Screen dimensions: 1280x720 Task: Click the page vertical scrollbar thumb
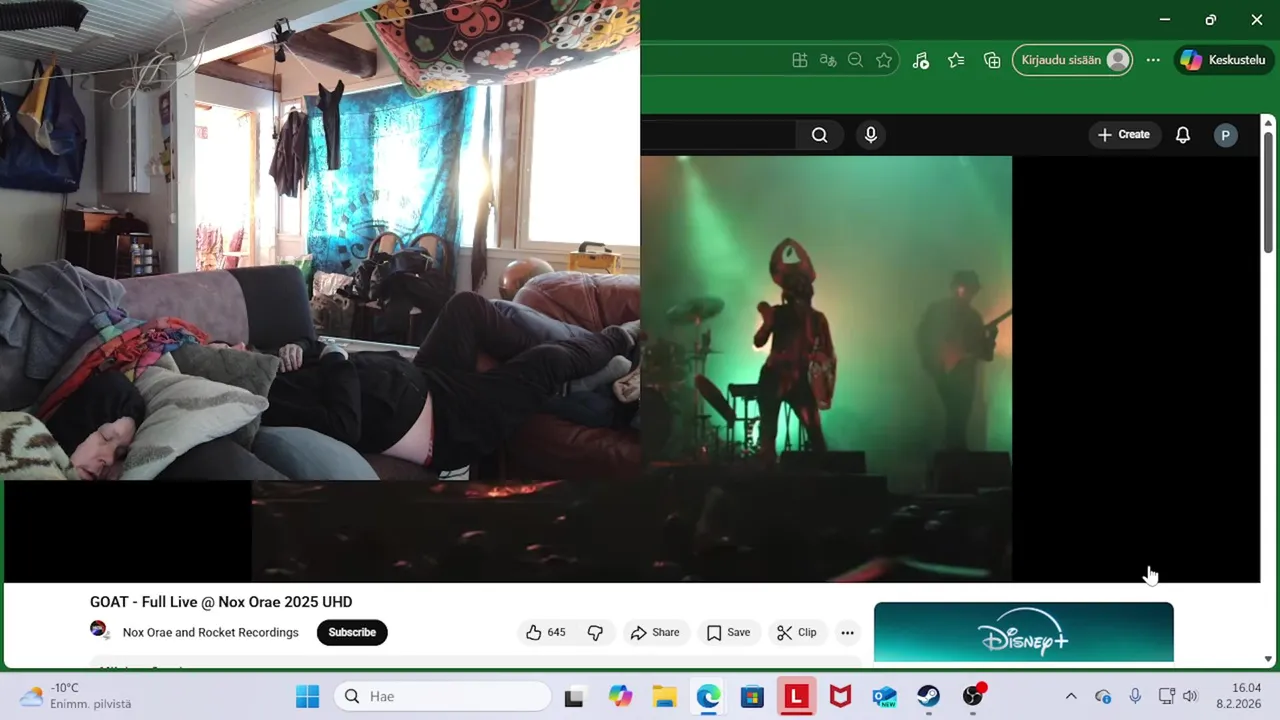coord(1268,192)
